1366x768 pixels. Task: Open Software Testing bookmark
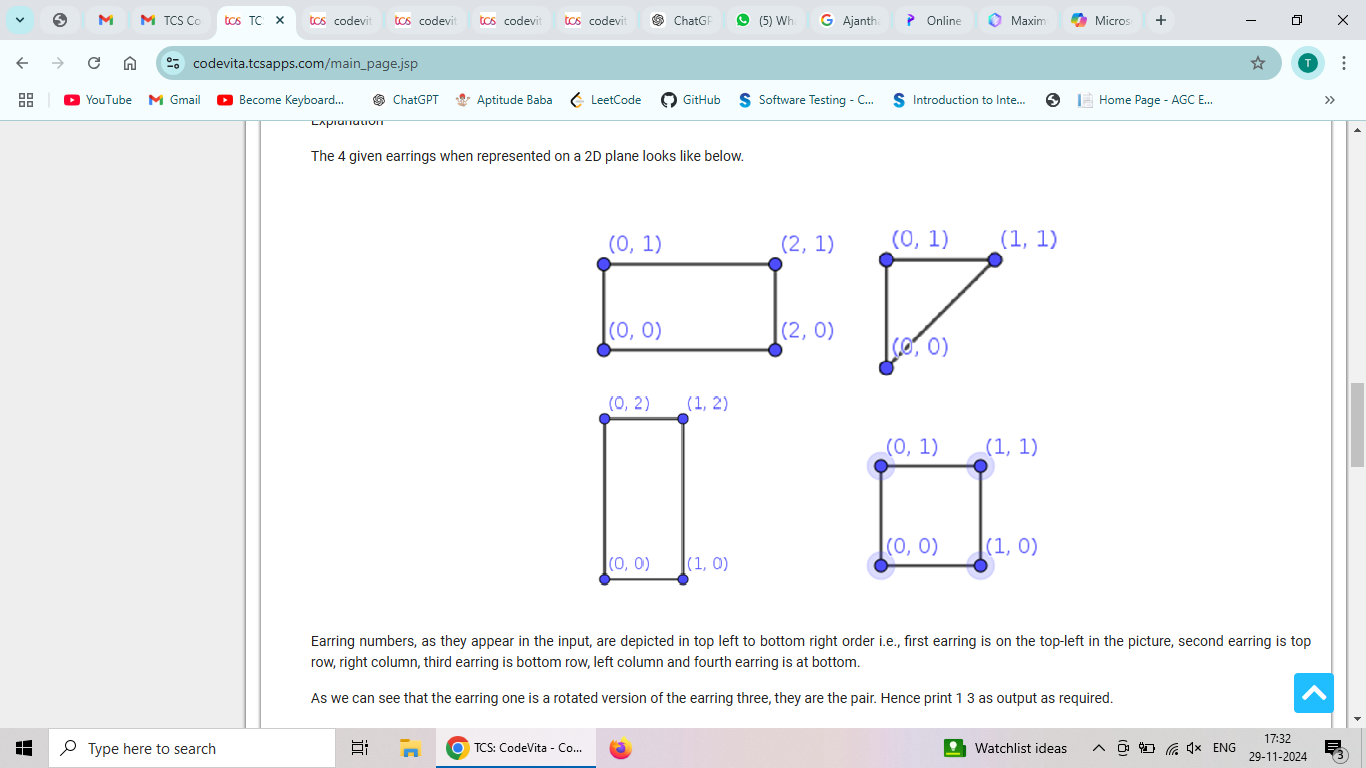[x=806, y=100]
